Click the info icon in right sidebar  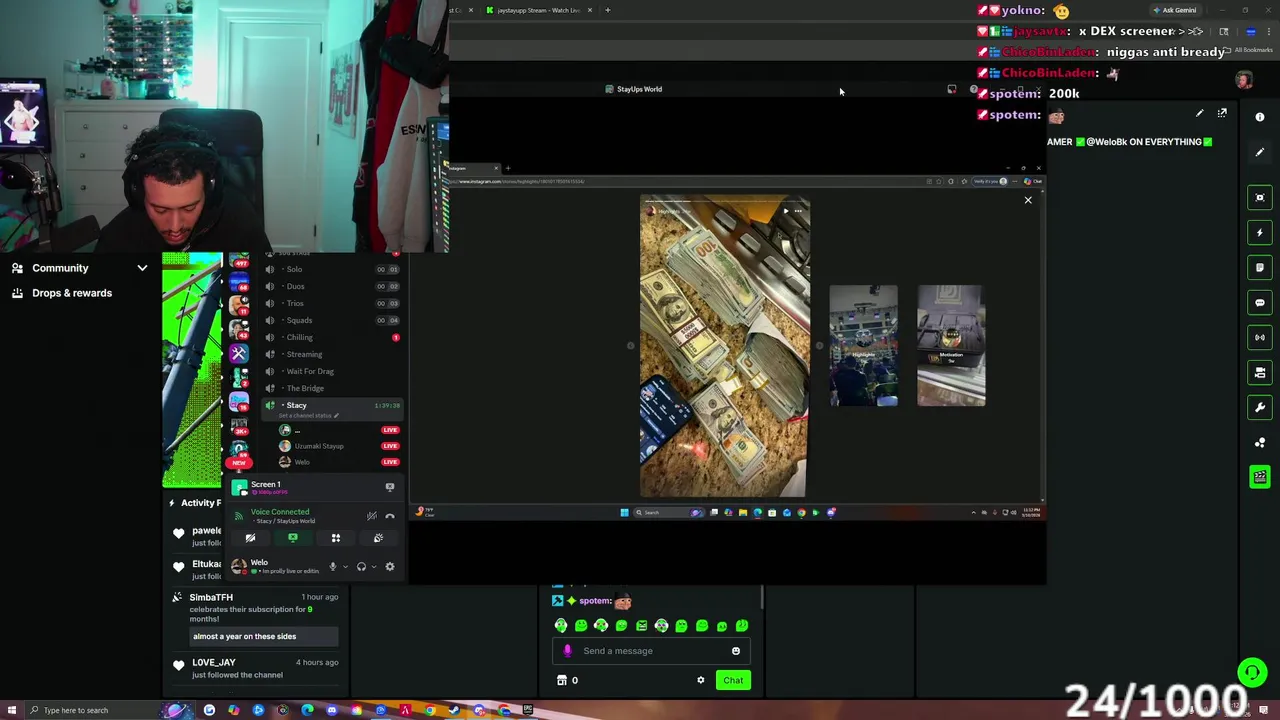(1260, 117)
